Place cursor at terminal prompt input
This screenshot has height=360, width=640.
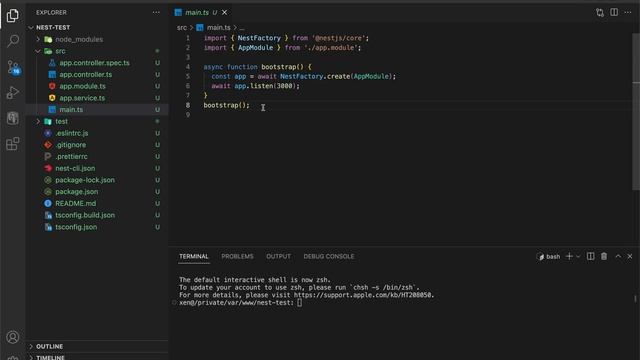[300, 302]
